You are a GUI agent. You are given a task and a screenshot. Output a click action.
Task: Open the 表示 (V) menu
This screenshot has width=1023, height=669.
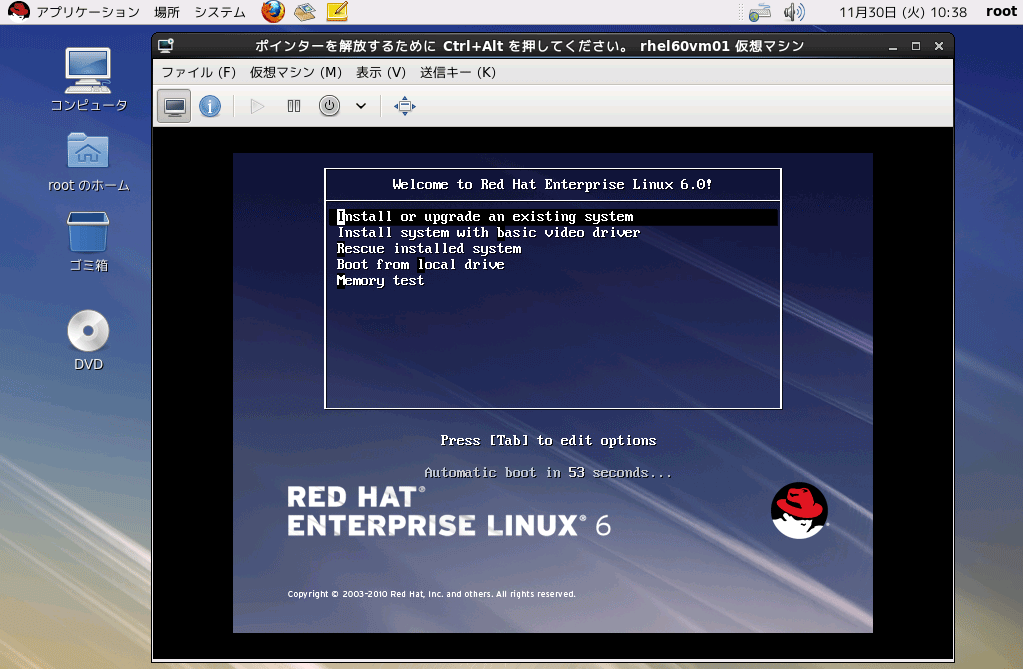pyautogui.click(x=380, y=72)
